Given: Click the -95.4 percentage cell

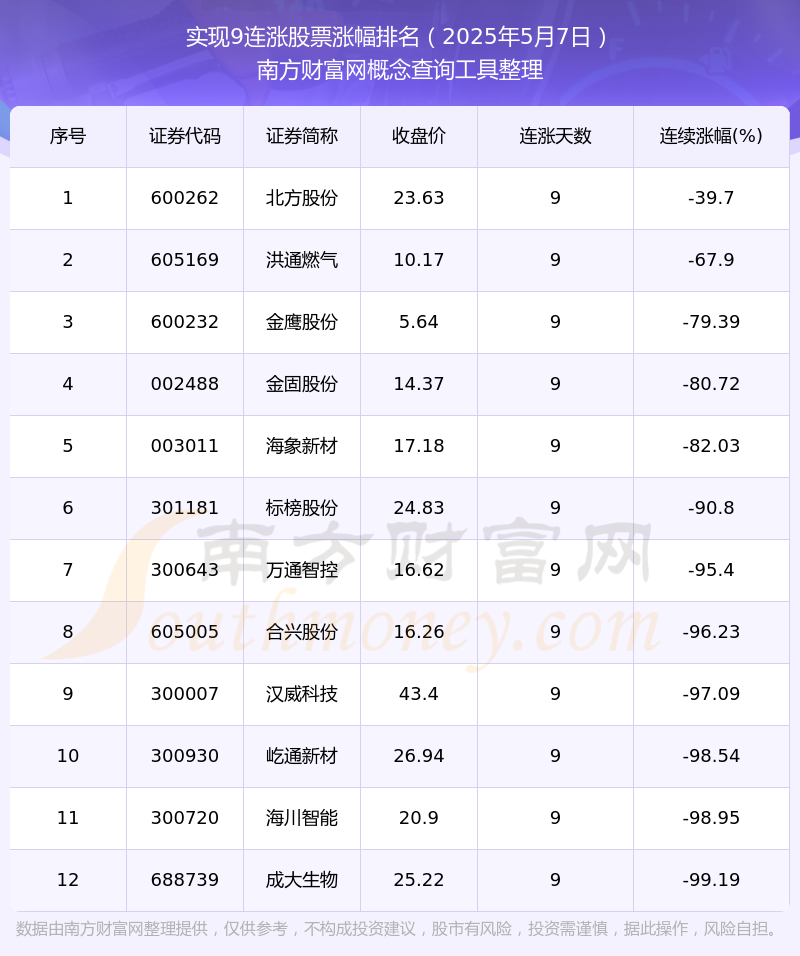Looking at the screenshot, I should (711, 570).
